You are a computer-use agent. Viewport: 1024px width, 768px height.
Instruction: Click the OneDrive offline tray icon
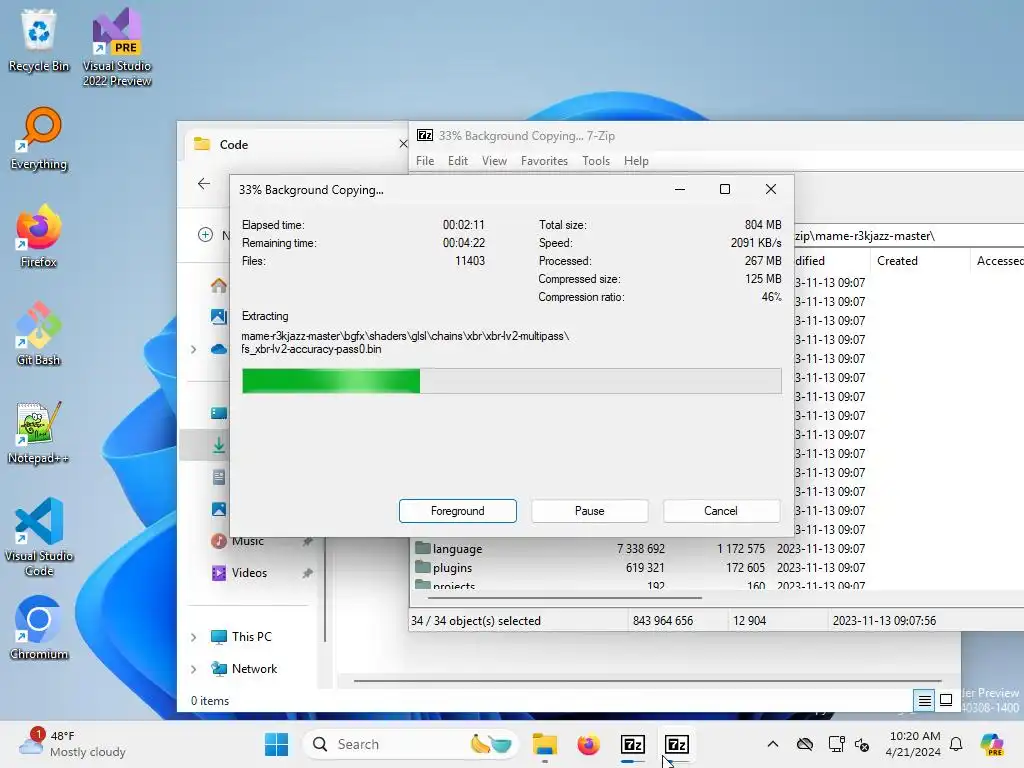(805, 744)
